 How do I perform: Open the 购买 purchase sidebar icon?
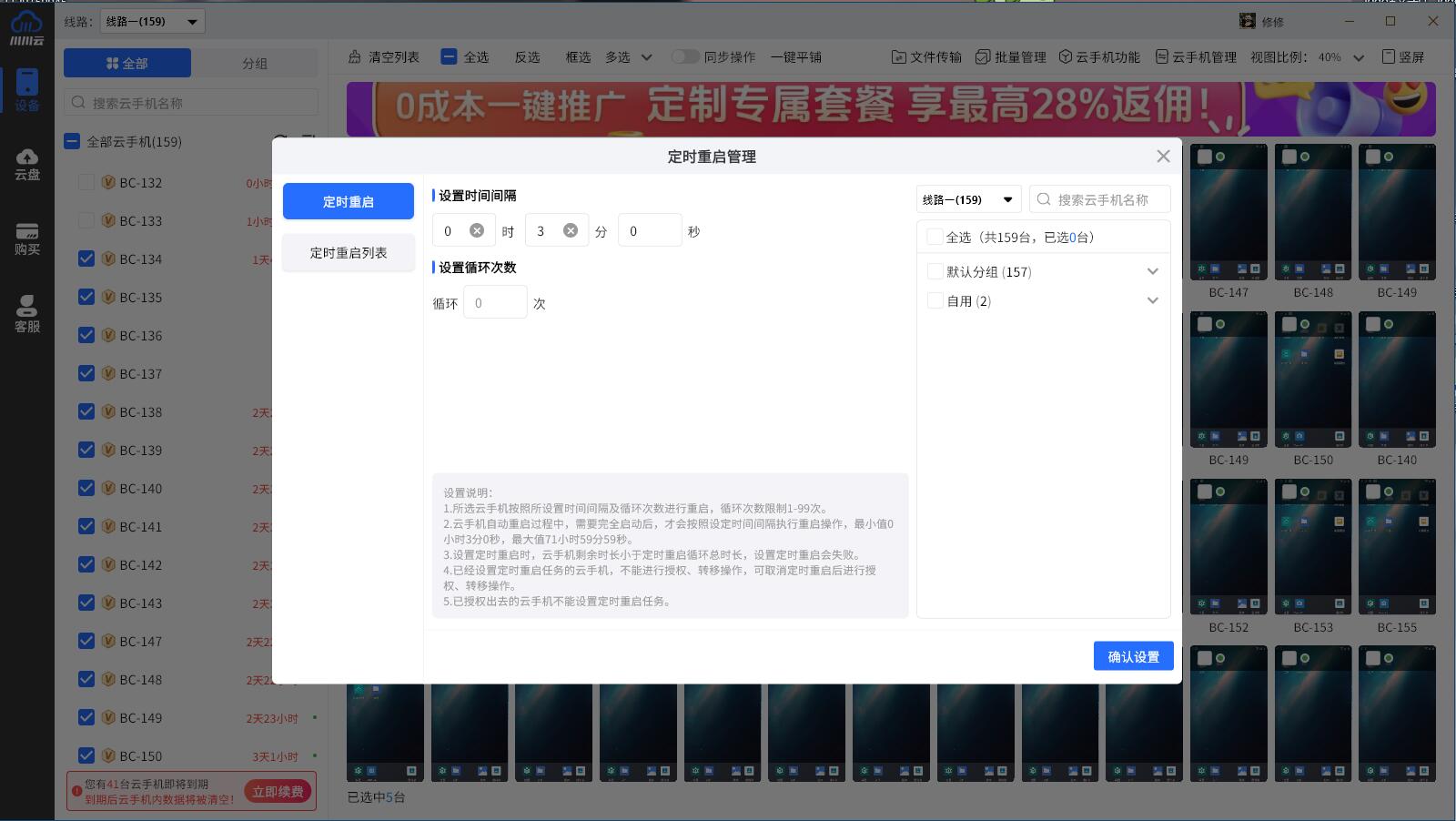pos(27,239)
